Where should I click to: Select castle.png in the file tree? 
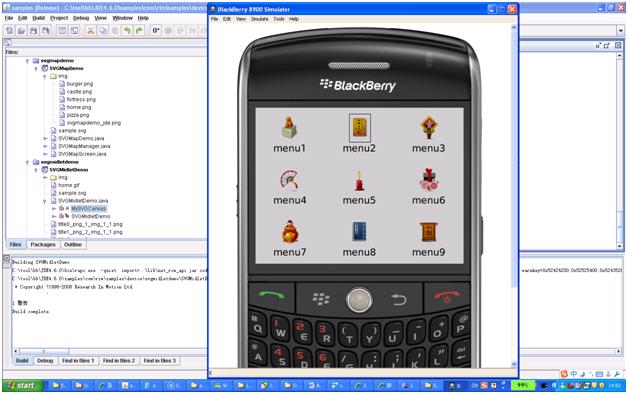[x=79, y=92]
